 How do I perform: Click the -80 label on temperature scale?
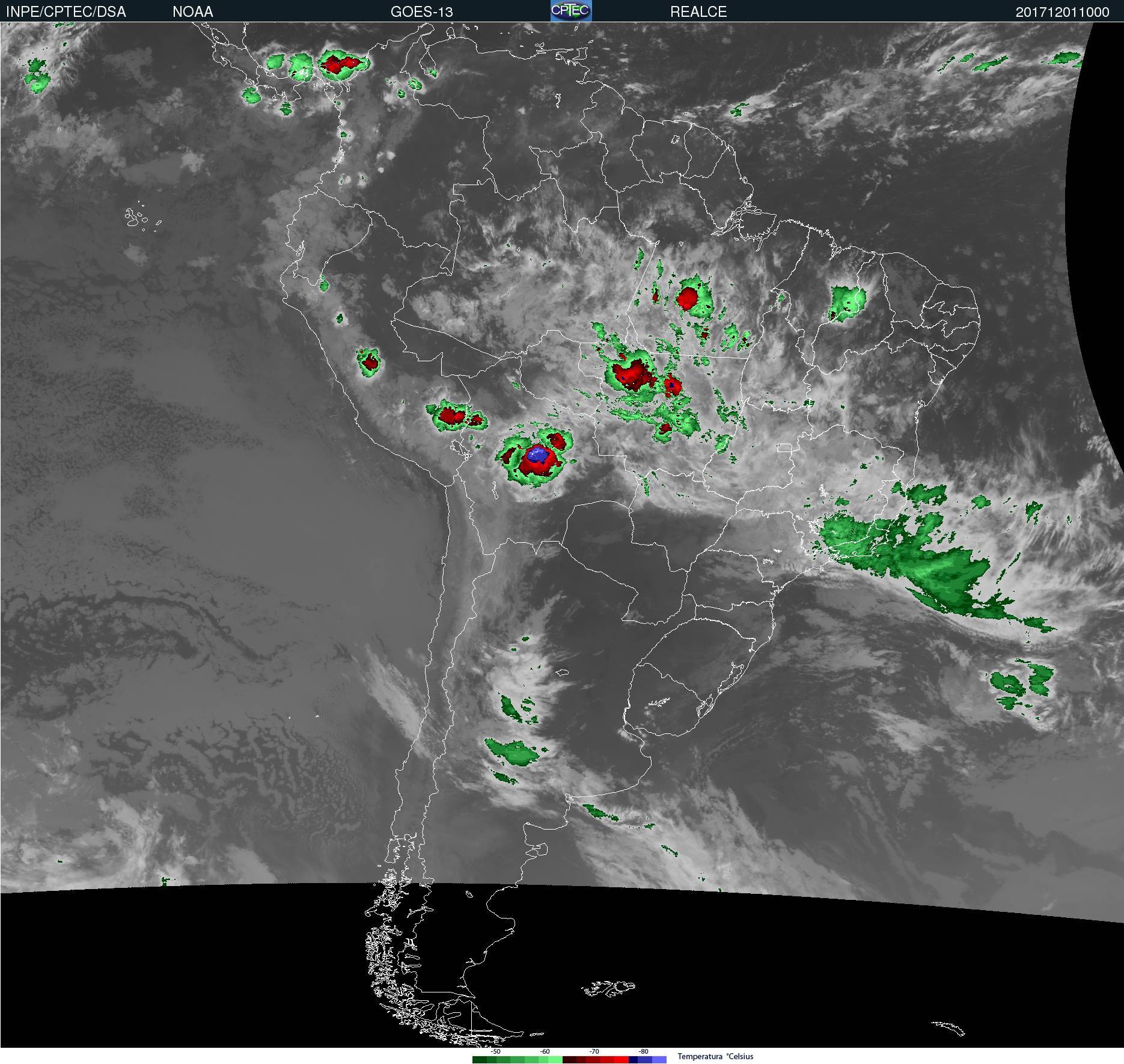643,1052
